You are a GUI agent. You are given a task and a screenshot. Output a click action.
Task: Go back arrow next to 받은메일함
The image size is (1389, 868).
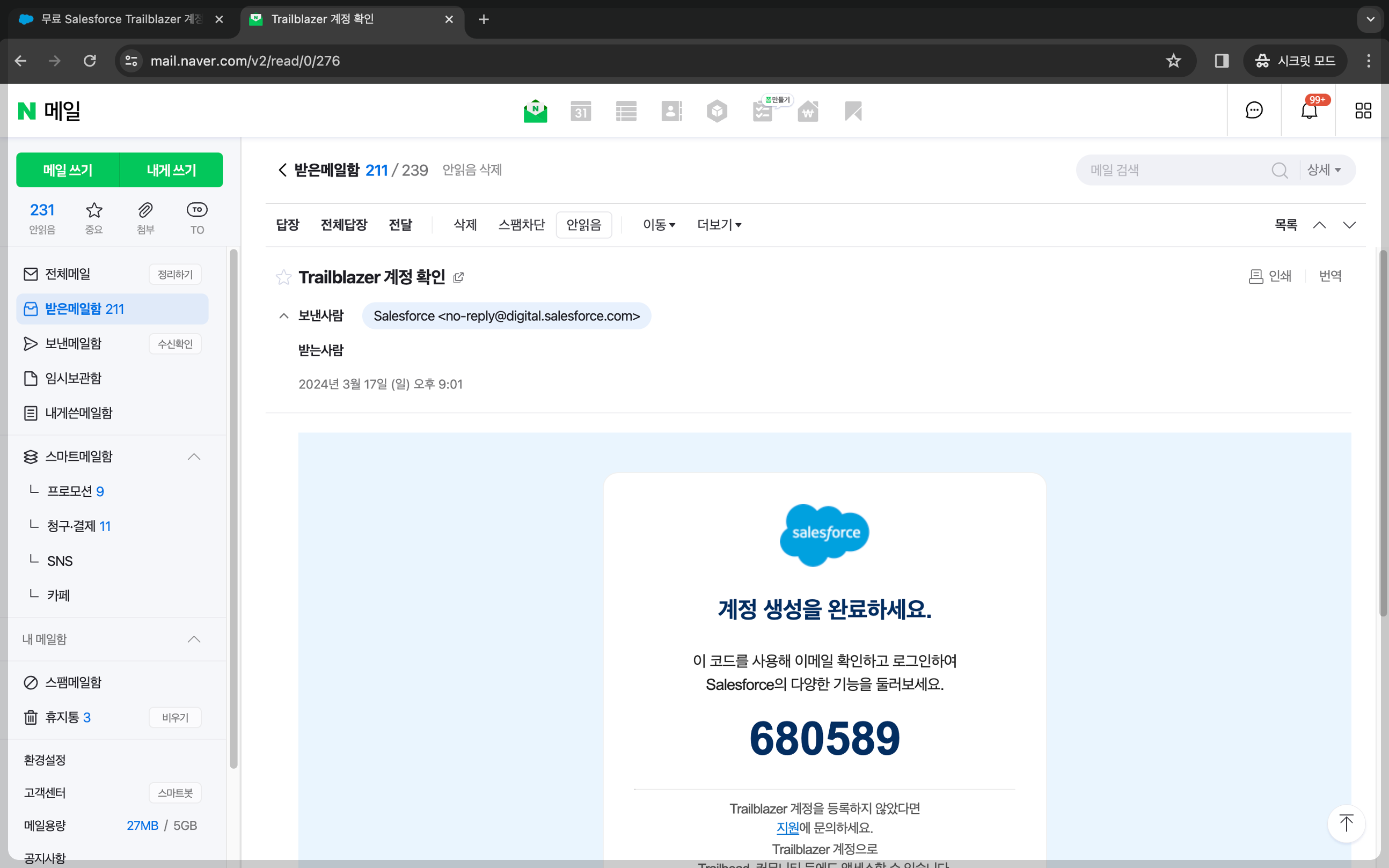pos(282,170)
